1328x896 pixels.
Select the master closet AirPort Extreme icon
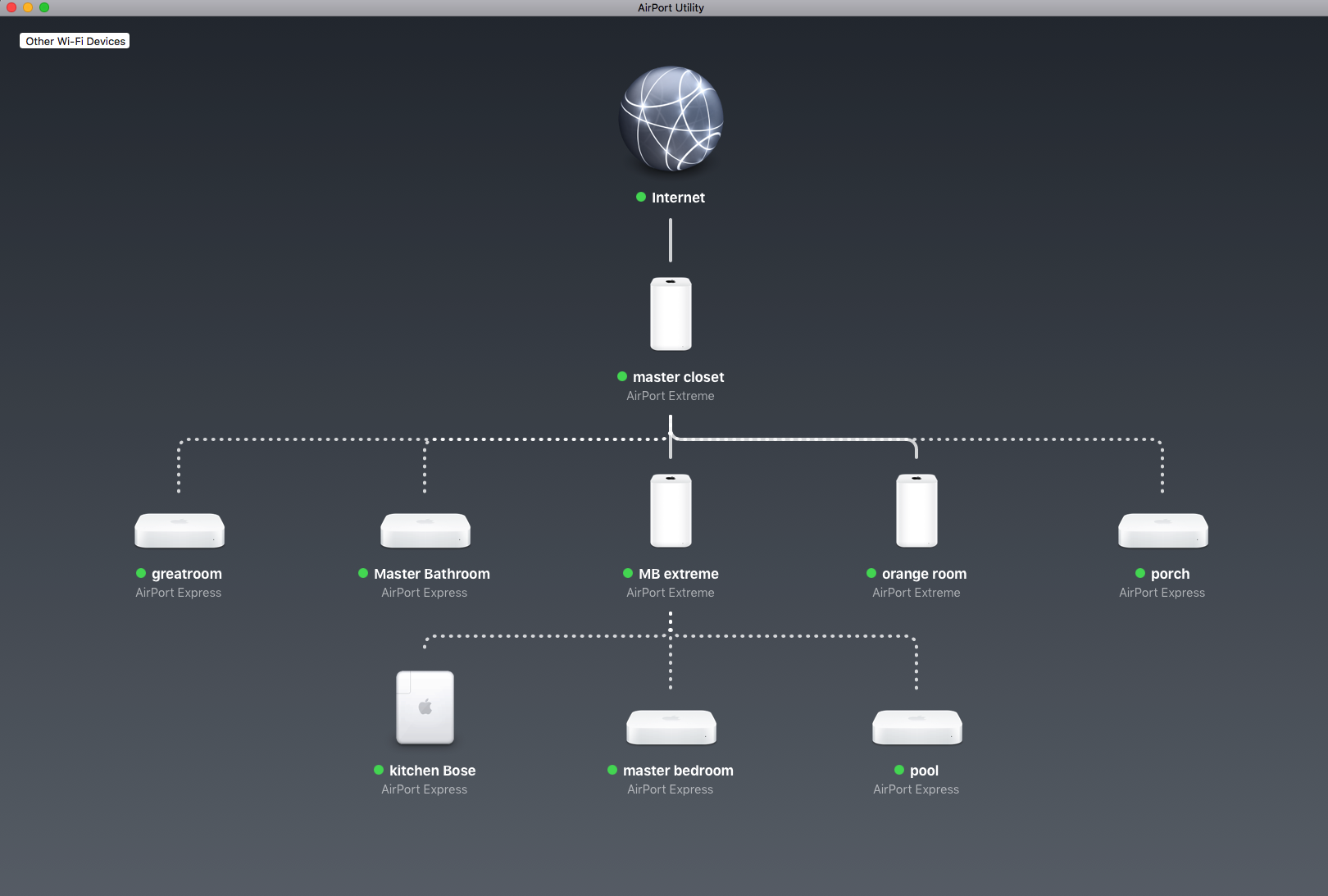[x=671, y=314]
